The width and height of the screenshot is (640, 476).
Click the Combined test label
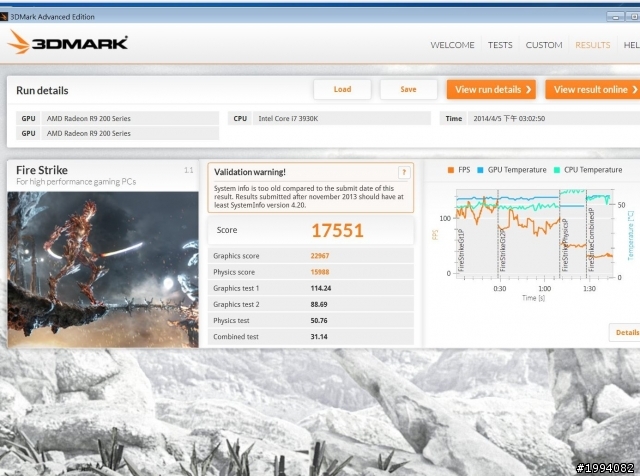coord(236,337)
